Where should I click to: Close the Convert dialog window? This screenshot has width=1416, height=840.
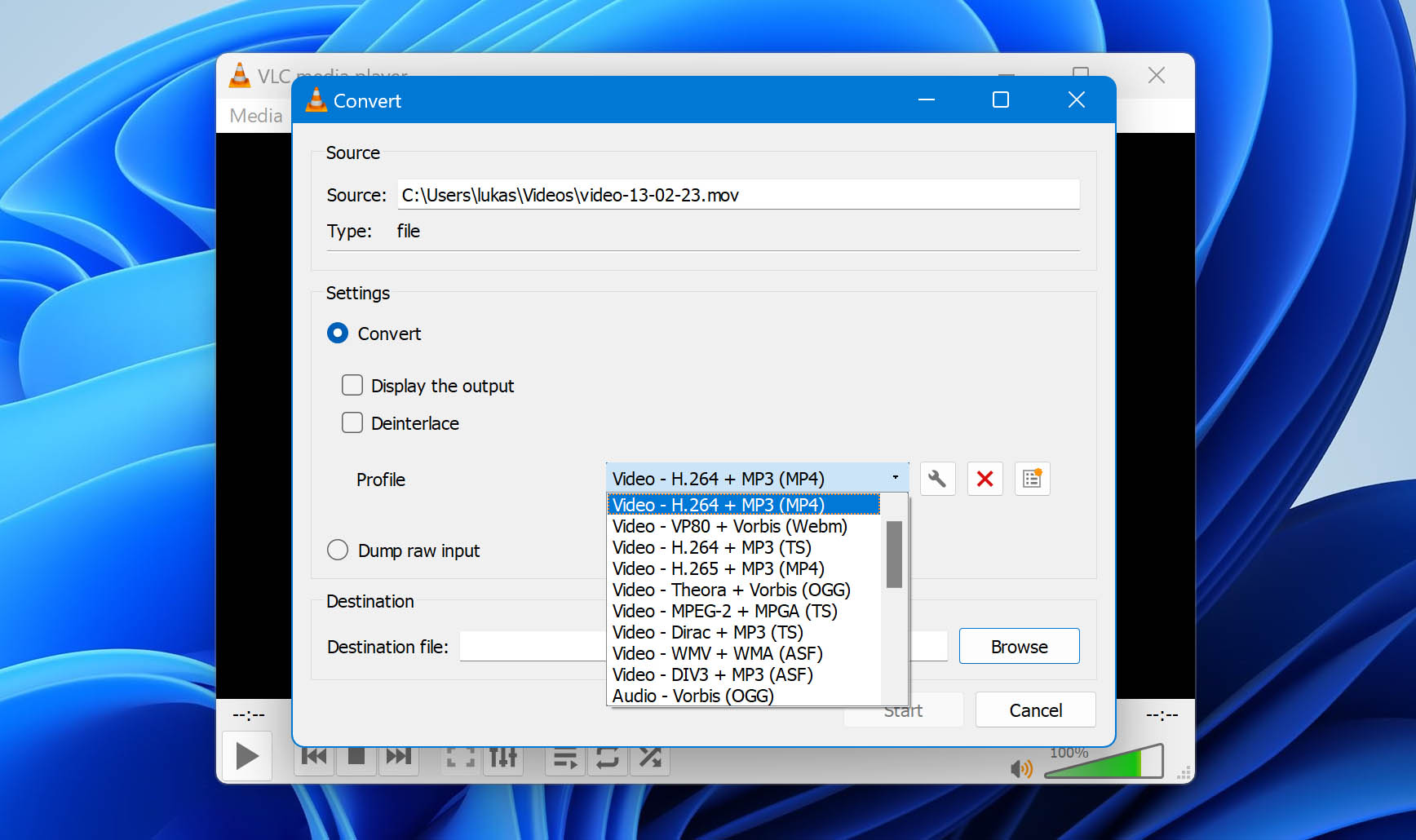pyautogui.click(x=1077, y=99)
